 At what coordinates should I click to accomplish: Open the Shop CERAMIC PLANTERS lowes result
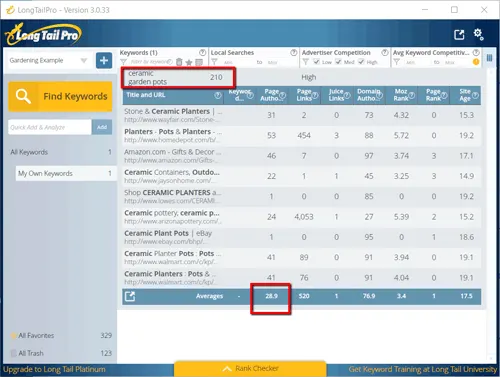[x=172, y=196]
